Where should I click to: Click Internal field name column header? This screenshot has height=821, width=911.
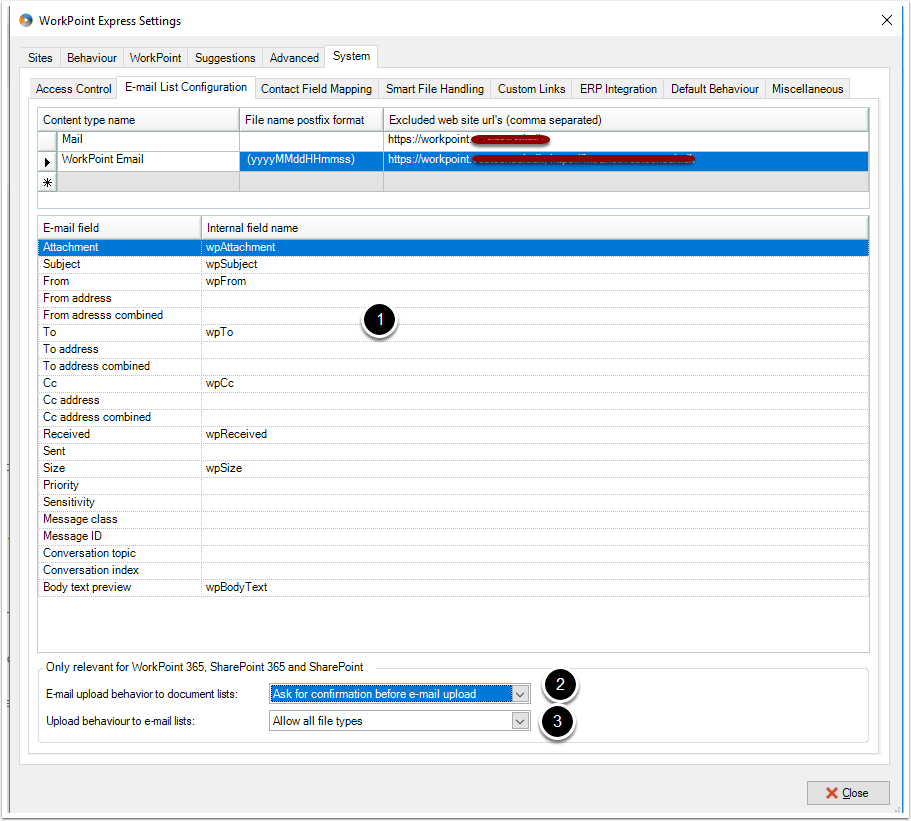(535, 228)
